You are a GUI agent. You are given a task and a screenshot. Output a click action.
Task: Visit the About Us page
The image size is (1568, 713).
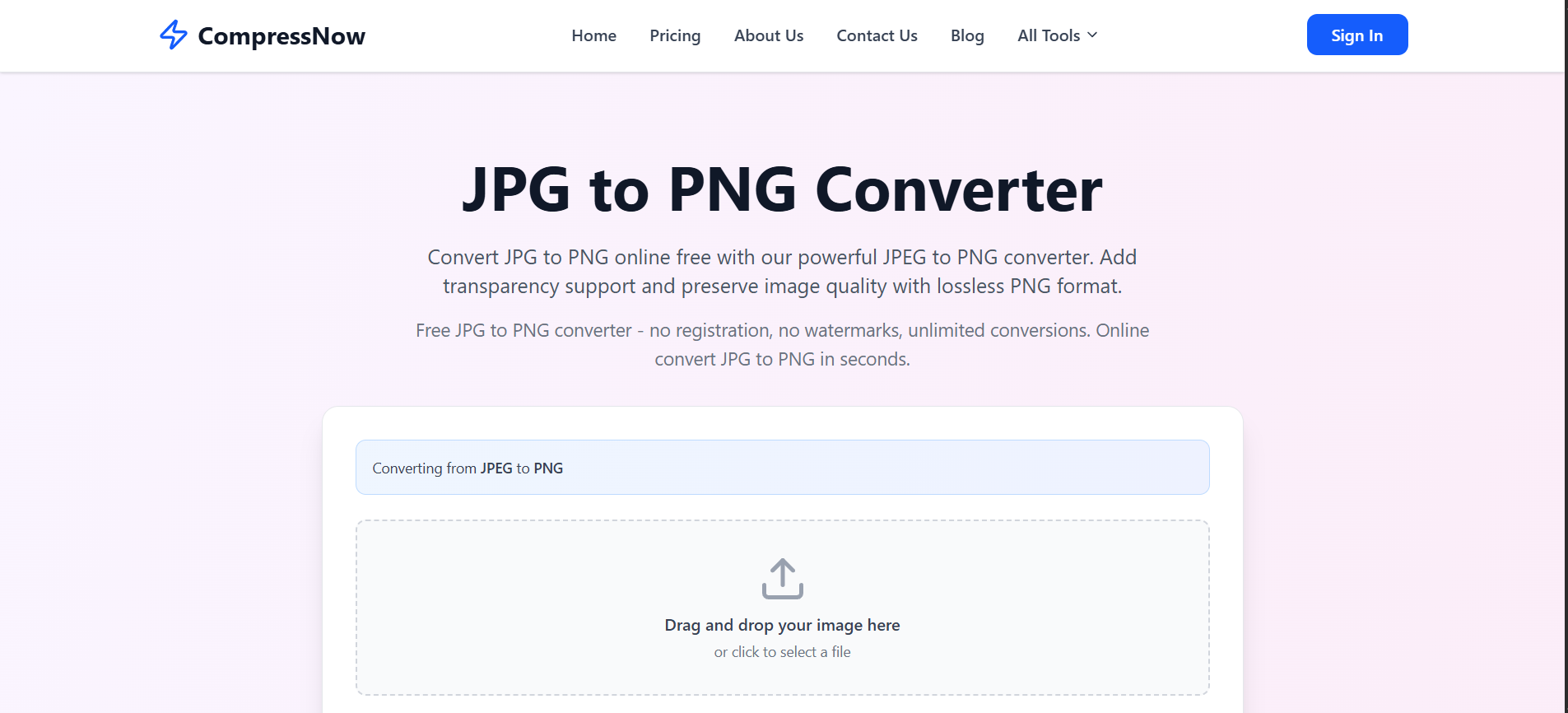point(768,35)
